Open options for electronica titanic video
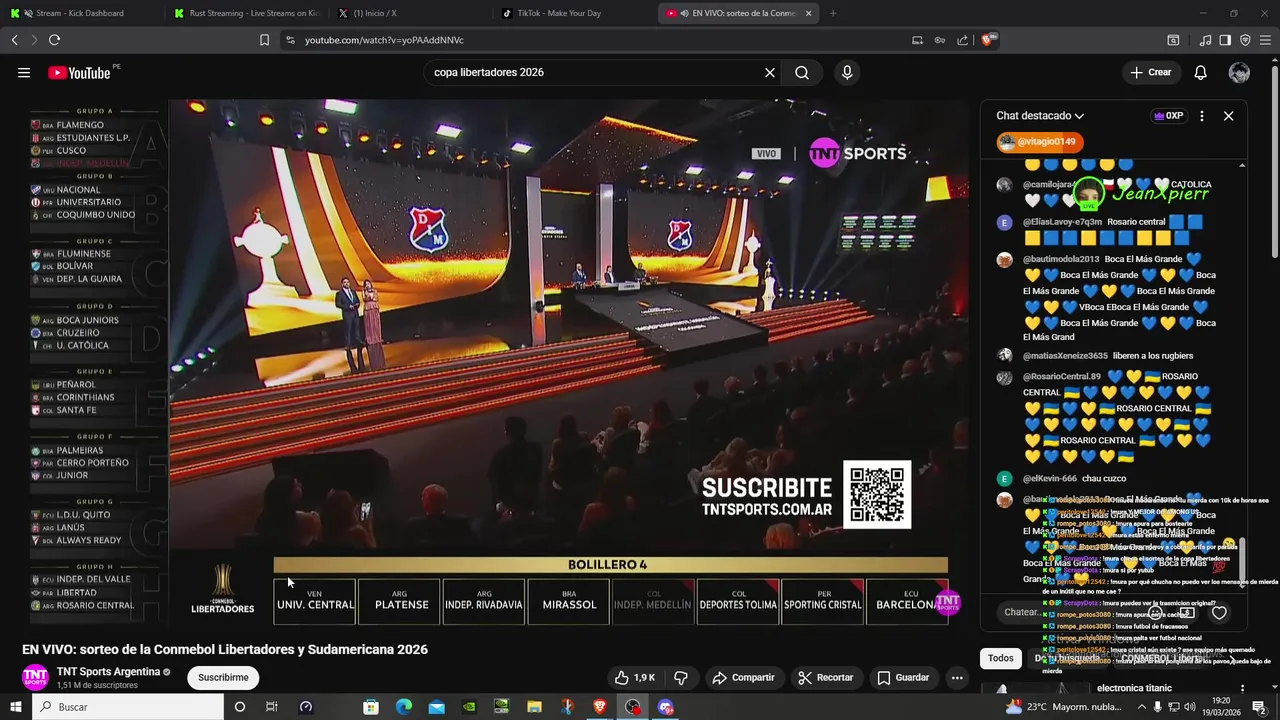This screenshot has height=720, width=1280. click(x=1242, y=688)
